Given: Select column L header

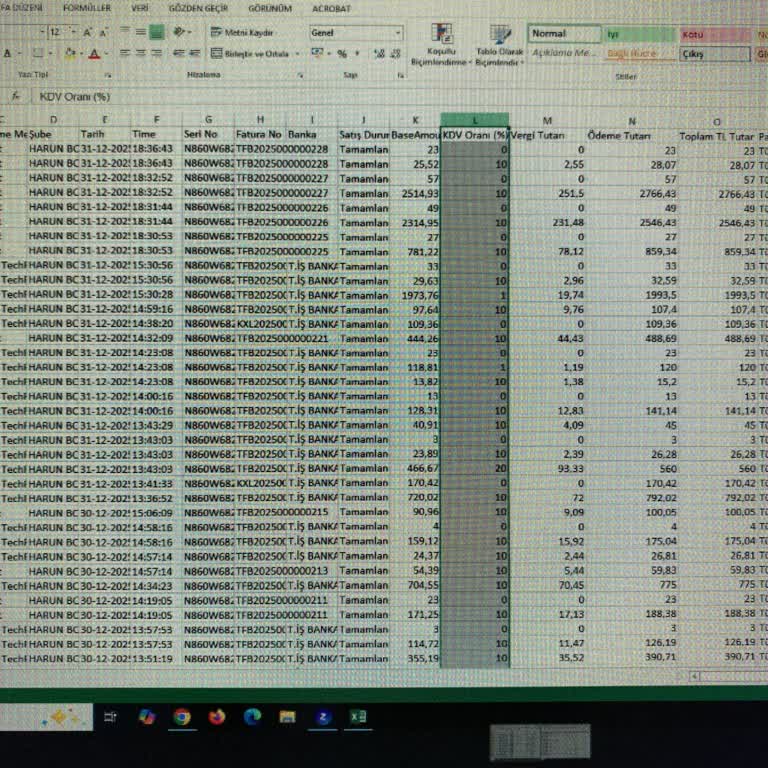Looking at the screenshot, I should click(x=475, y=120).
